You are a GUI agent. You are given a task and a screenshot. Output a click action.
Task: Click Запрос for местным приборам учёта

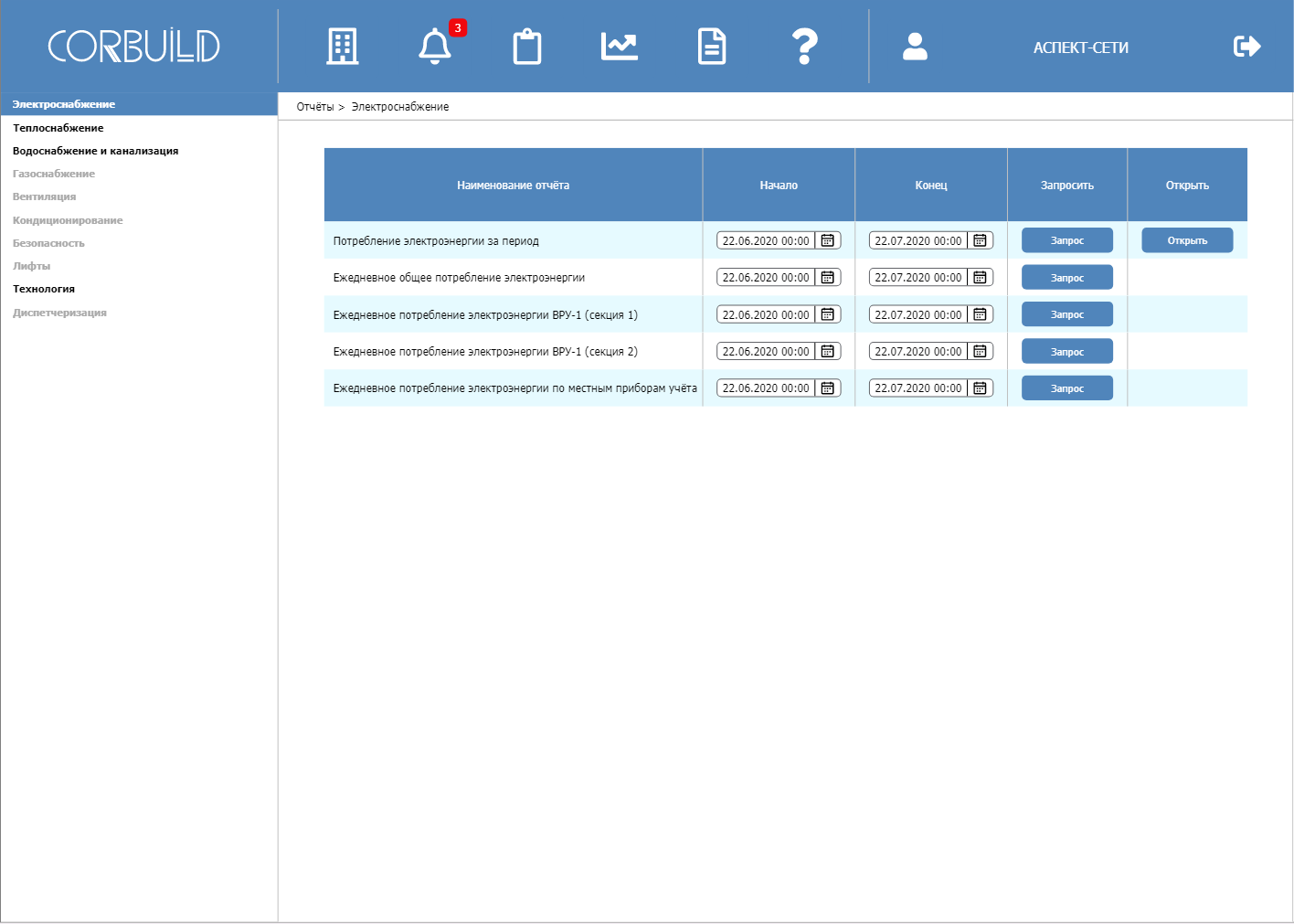(x=1067, y=388)
